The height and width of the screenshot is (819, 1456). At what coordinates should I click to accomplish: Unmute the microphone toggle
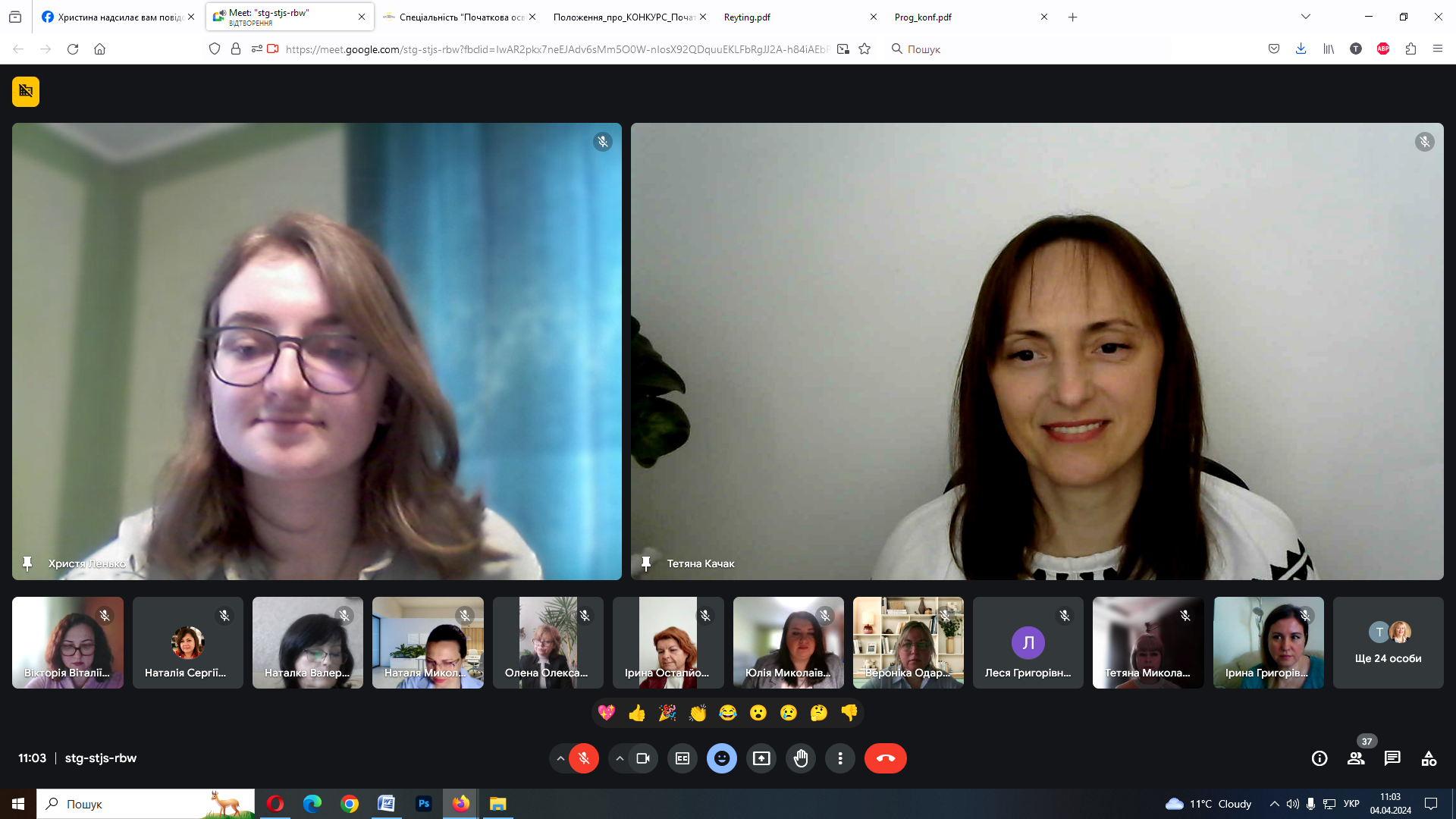(584, 758)
